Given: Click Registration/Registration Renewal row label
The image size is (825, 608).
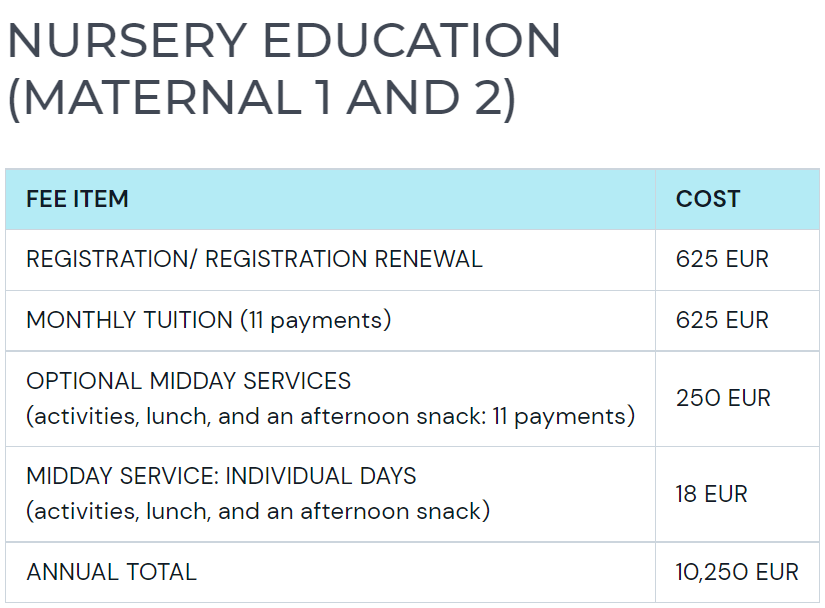Looking at the screenshot, I should tap(254, 259).
